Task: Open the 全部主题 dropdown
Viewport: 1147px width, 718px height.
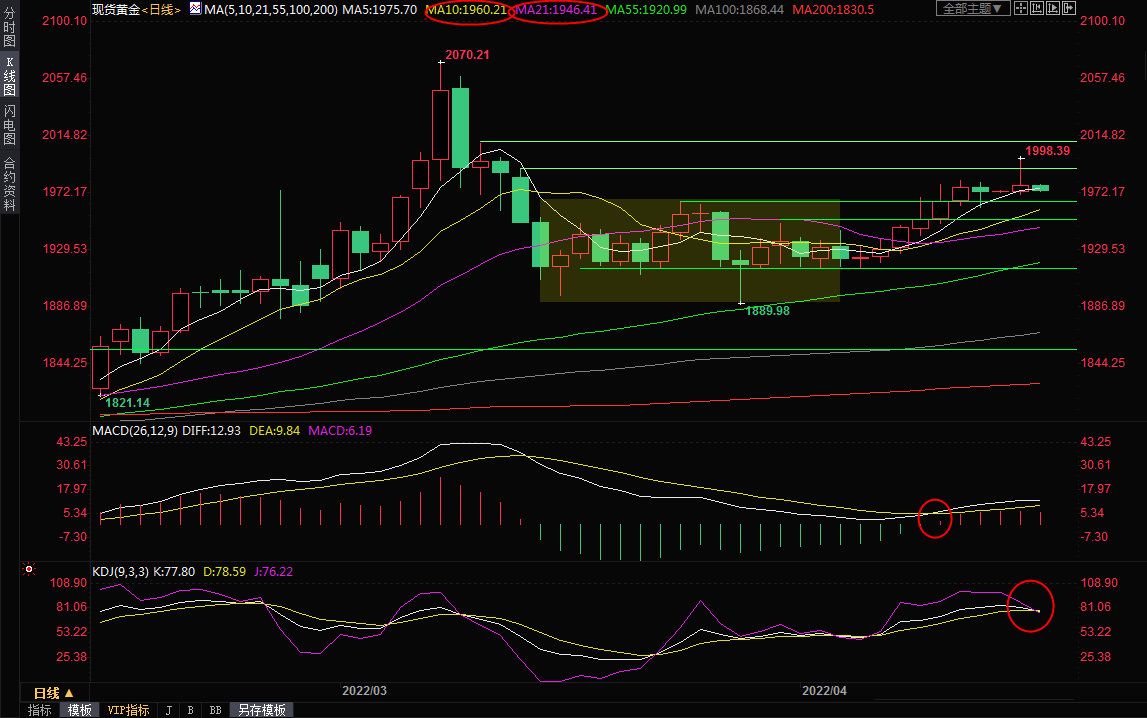Action: tap(971, 9)
